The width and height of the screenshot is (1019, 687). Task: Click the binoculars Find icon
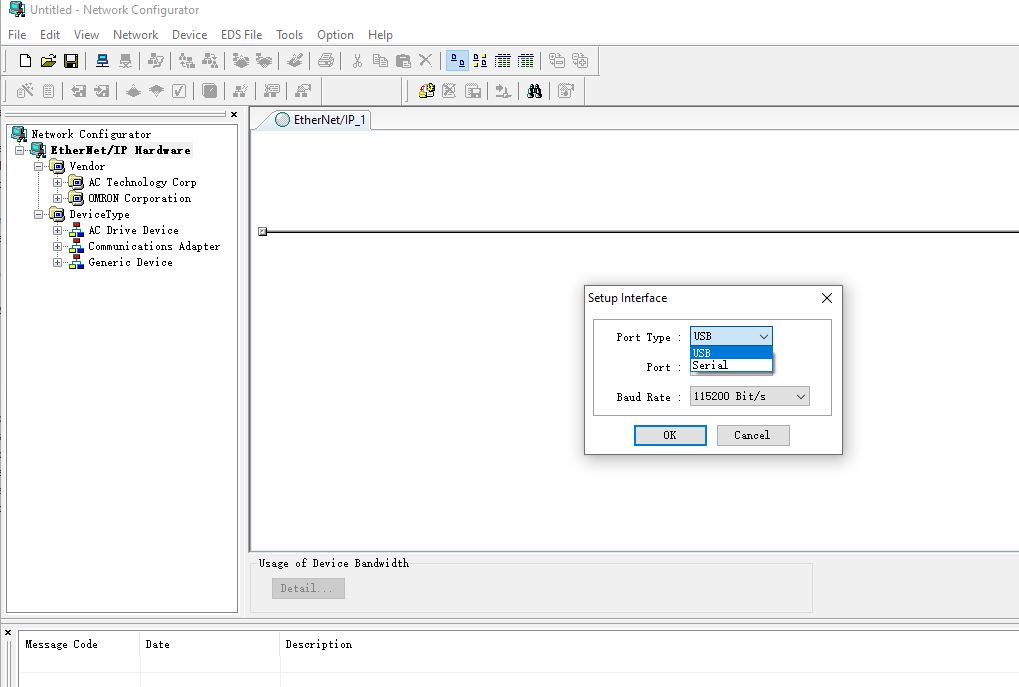[535, 91]
